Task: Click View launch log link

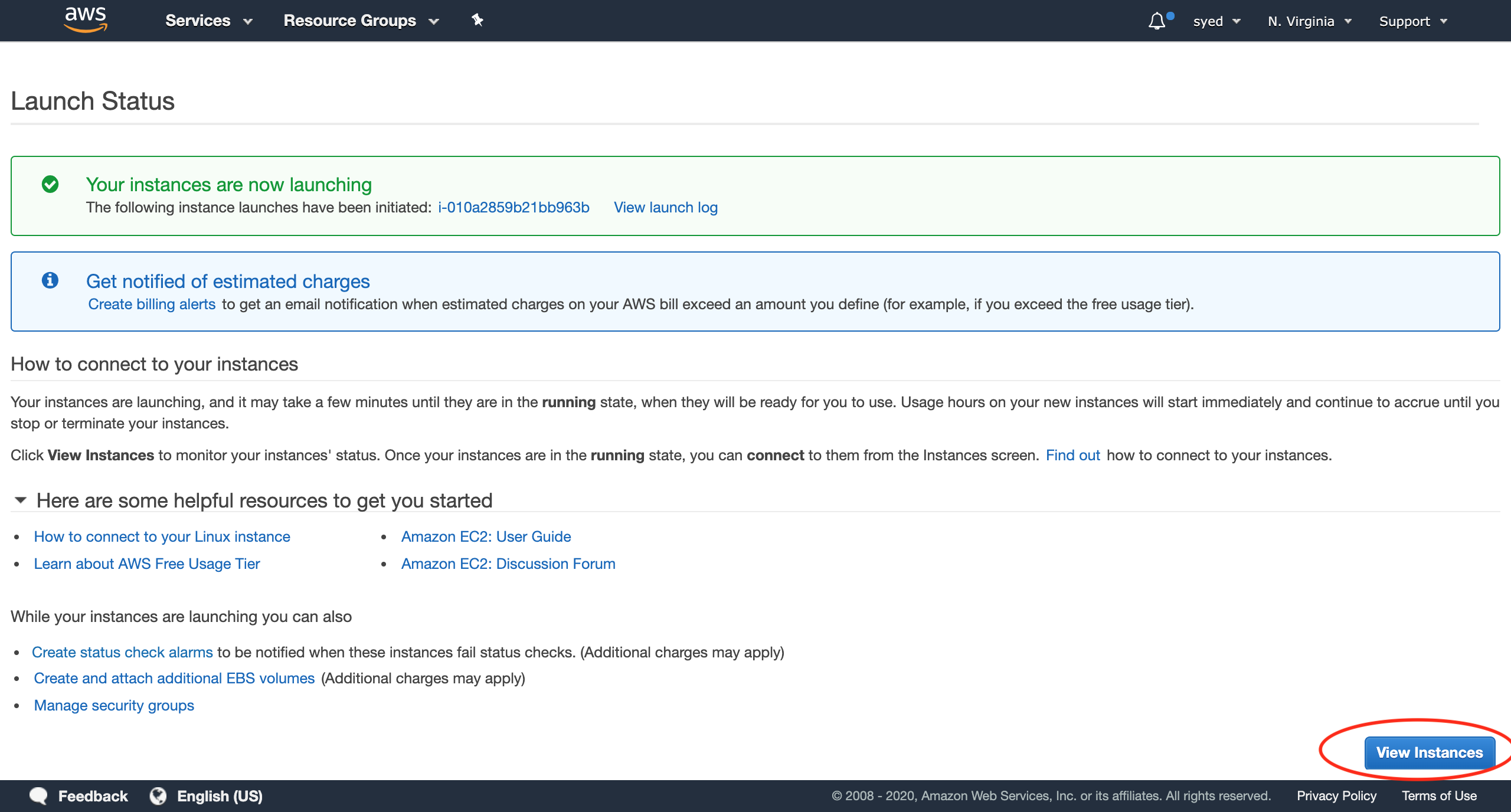Action: click(666, 207)
